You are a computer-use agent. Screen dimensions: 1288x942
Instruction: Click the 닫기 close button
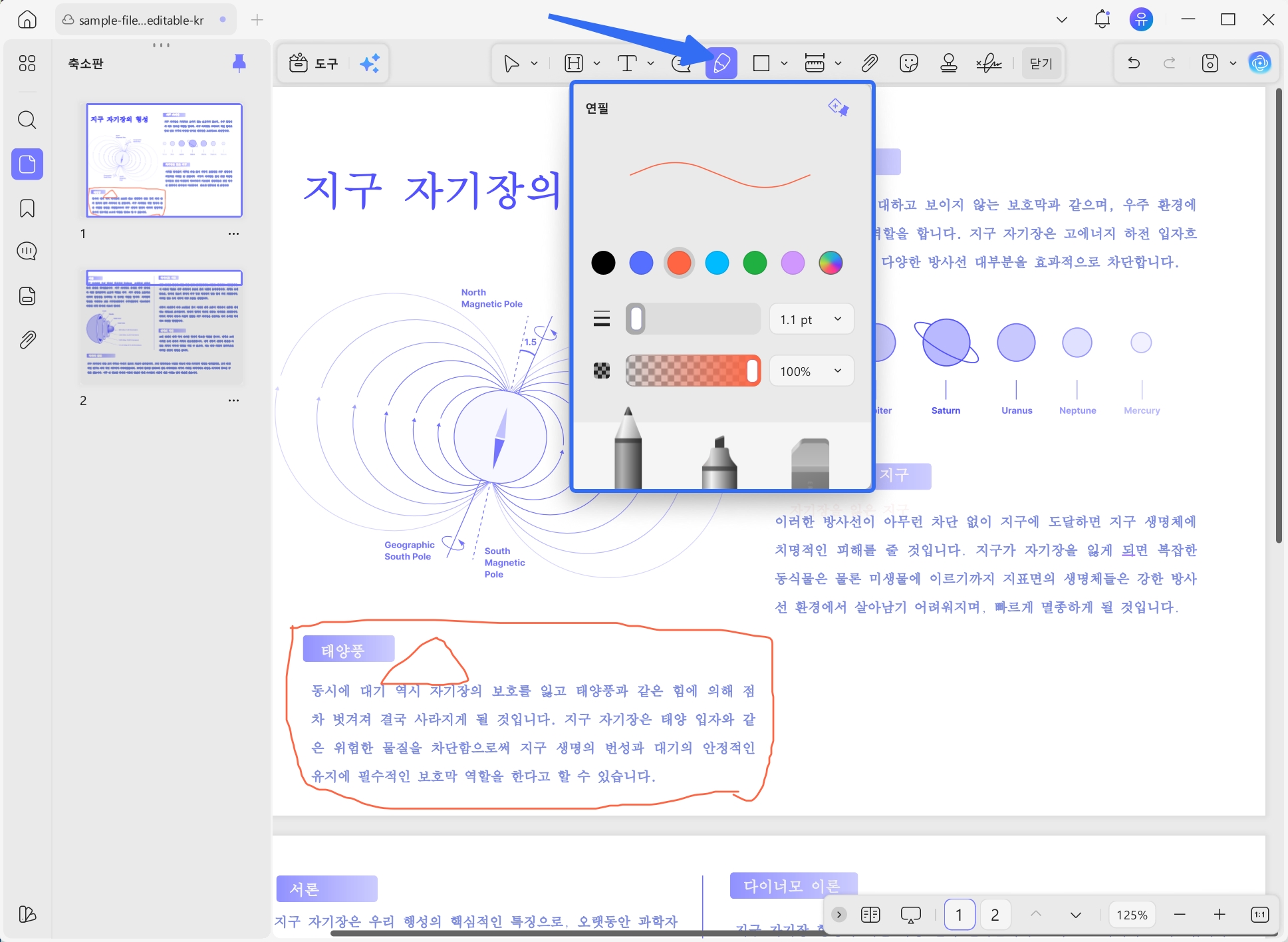pyautogui.click(x=1041, y=63)
